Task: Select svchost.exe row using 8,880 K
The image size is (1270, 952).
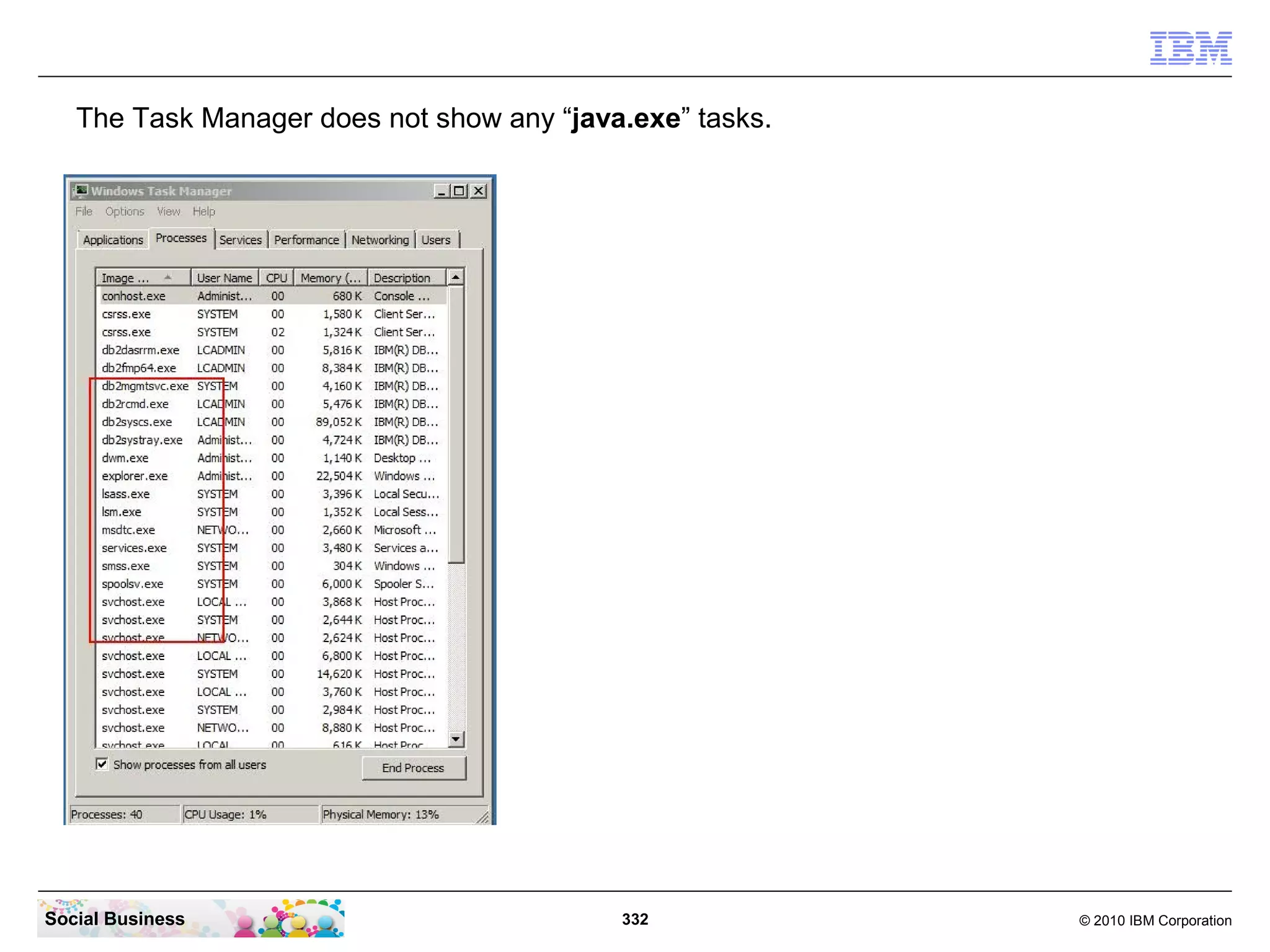Action: [x=272, y=728]
